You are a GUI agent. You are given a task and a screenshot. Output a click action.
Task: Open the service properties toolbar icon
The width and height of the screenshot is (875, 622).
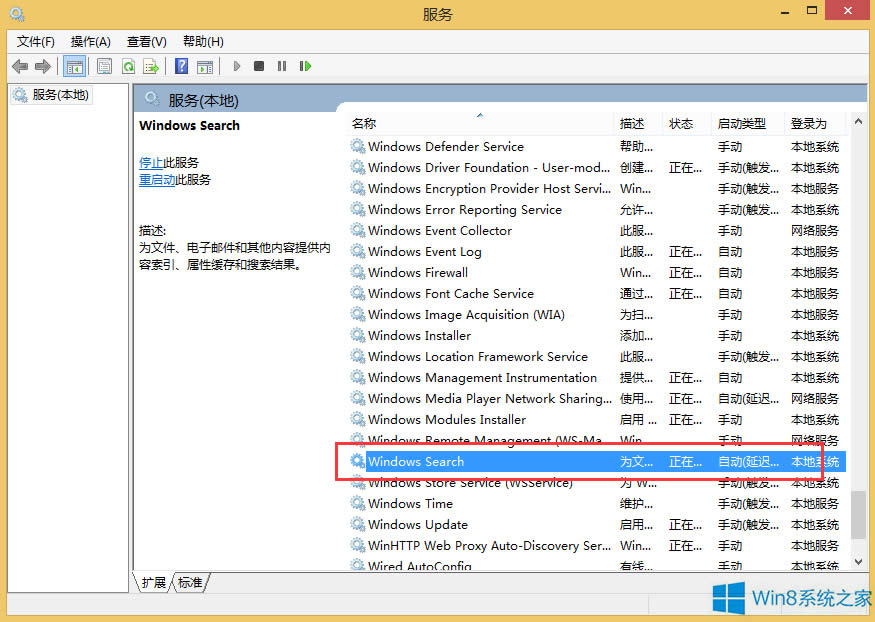pos(105,66)
